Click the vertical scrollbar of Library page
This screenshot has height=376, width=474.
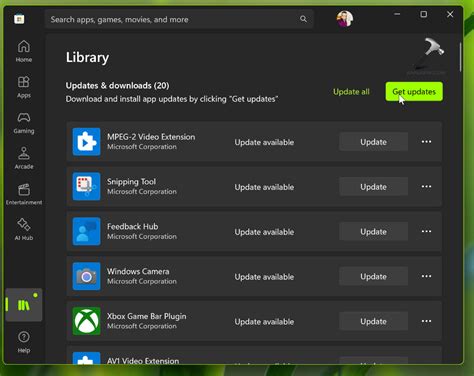click(x=461, y=57)
